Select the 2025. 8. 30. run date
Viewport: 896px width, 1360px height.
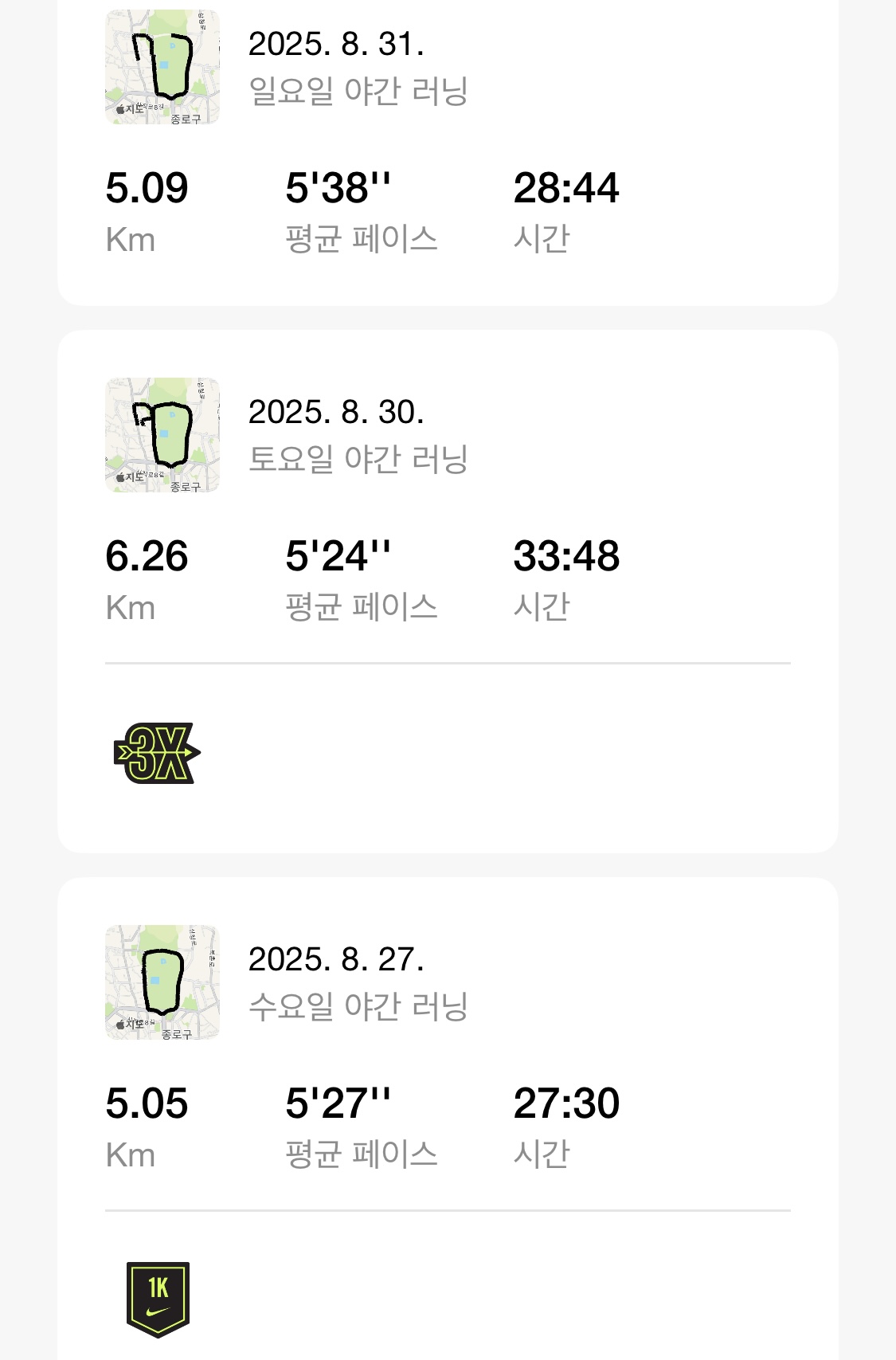(336, 413)
